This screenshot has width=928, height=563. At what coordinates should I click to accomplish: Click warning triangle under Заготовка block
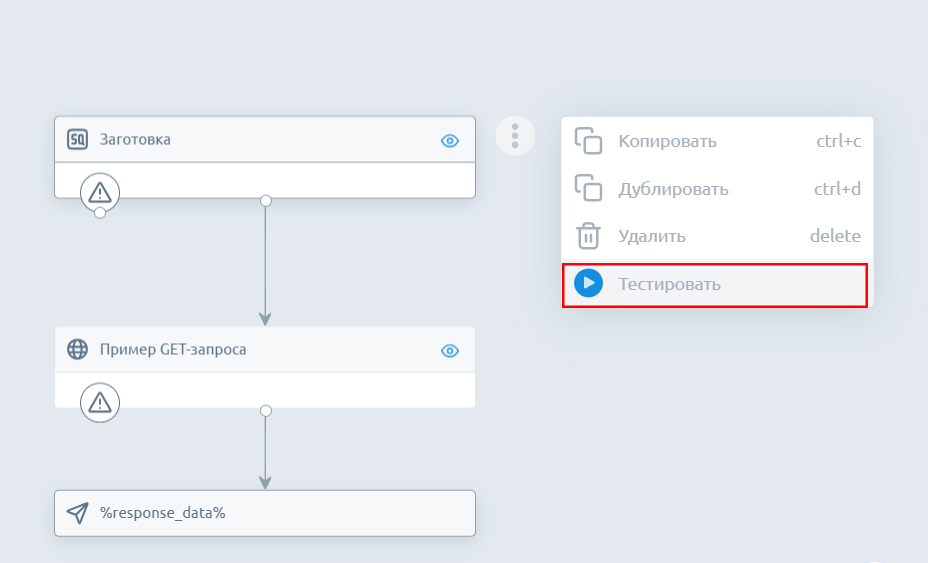pos(100,191)
